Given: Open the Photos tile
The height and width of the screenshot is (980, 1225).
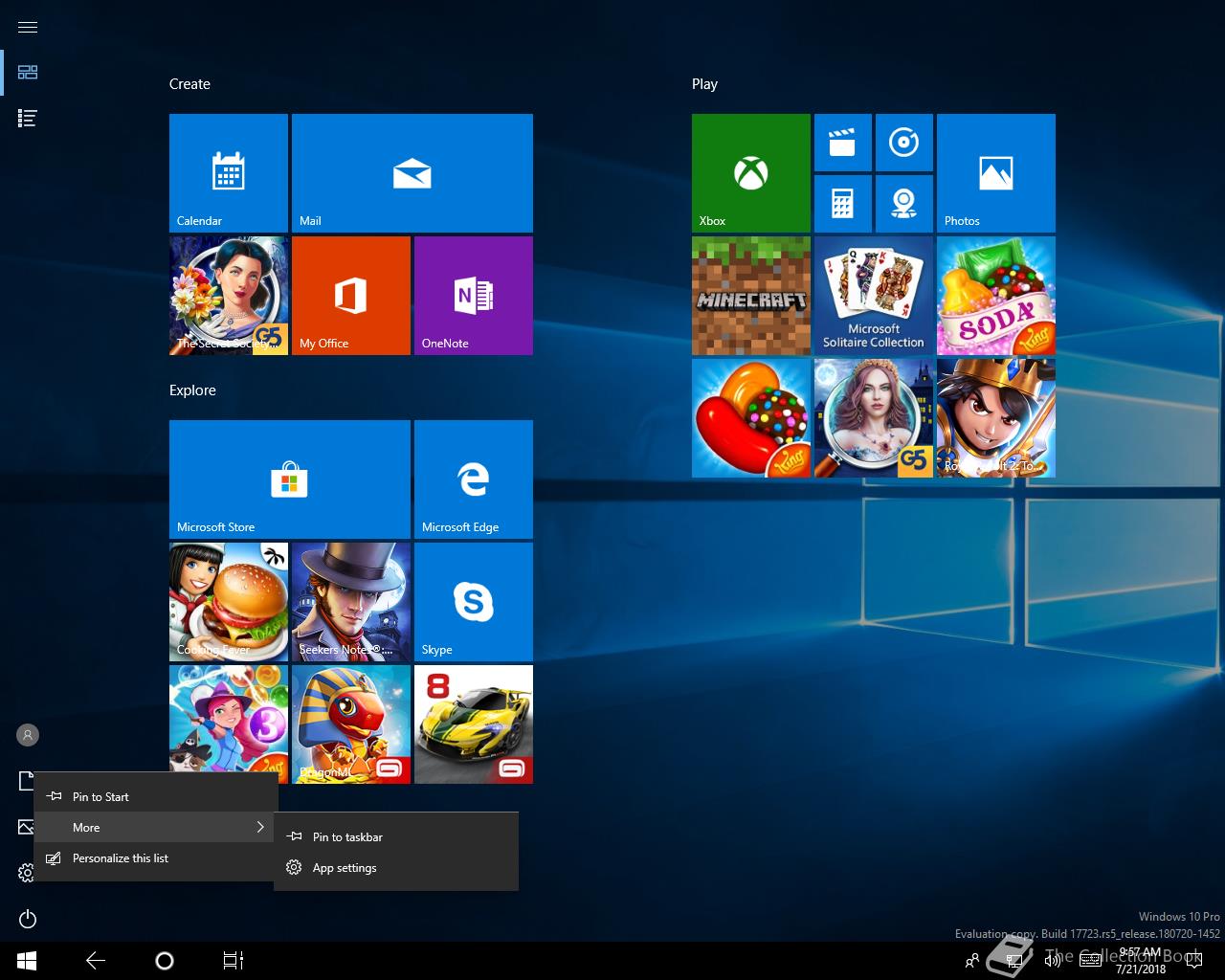Looking at the screenshot, I should pyautogui.click(x=996, y=173).
